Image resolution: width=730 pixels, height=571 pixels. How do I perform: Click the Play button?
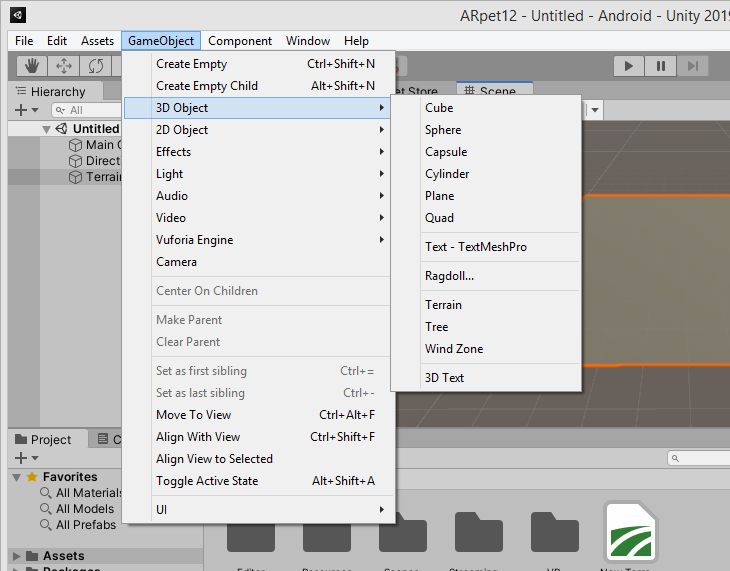tap(629, 66)
